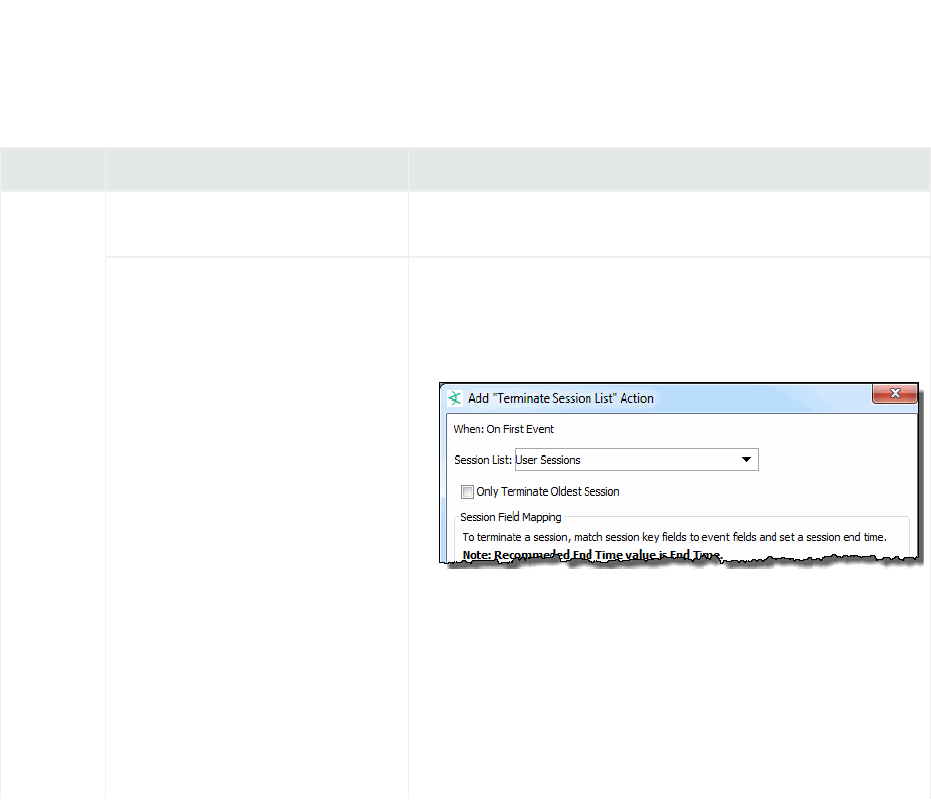The height and width of the screenshot is (800, 931).
Task: Click the User Sessions field text
Action: click(x=547, y=460)
